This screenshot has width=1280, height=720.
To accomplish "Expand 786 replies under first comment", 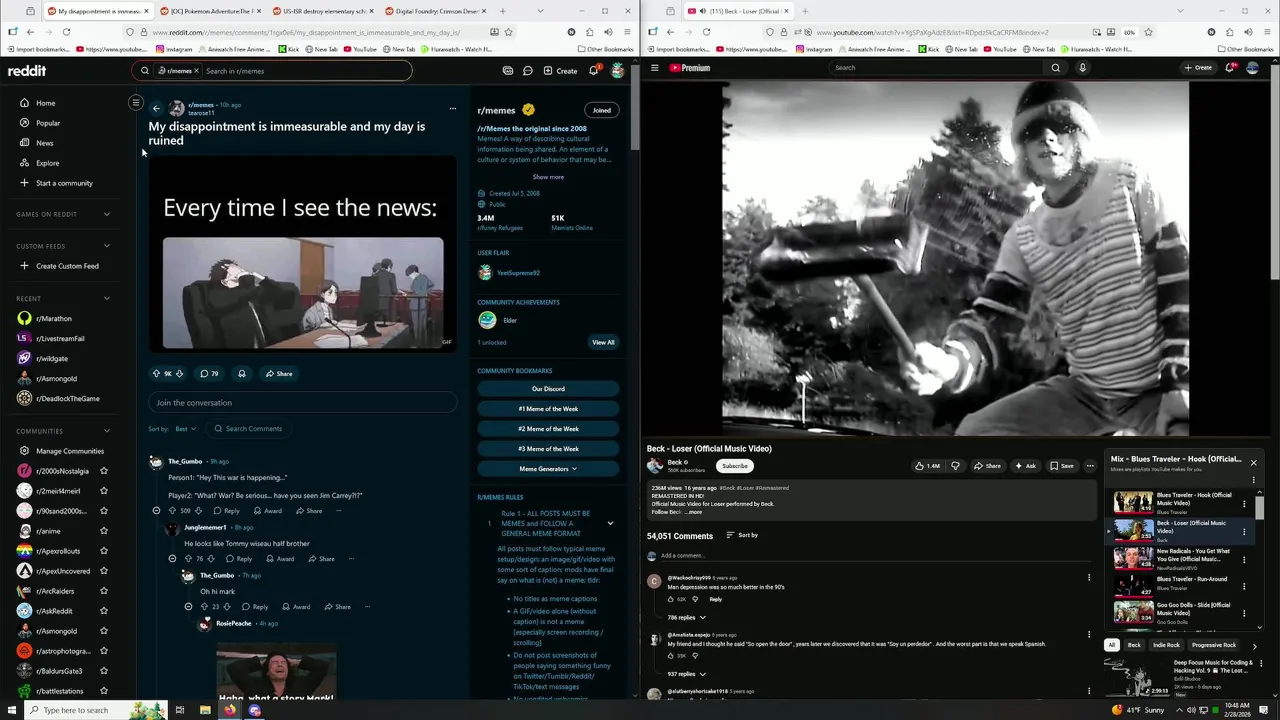I will coord(686,617).
